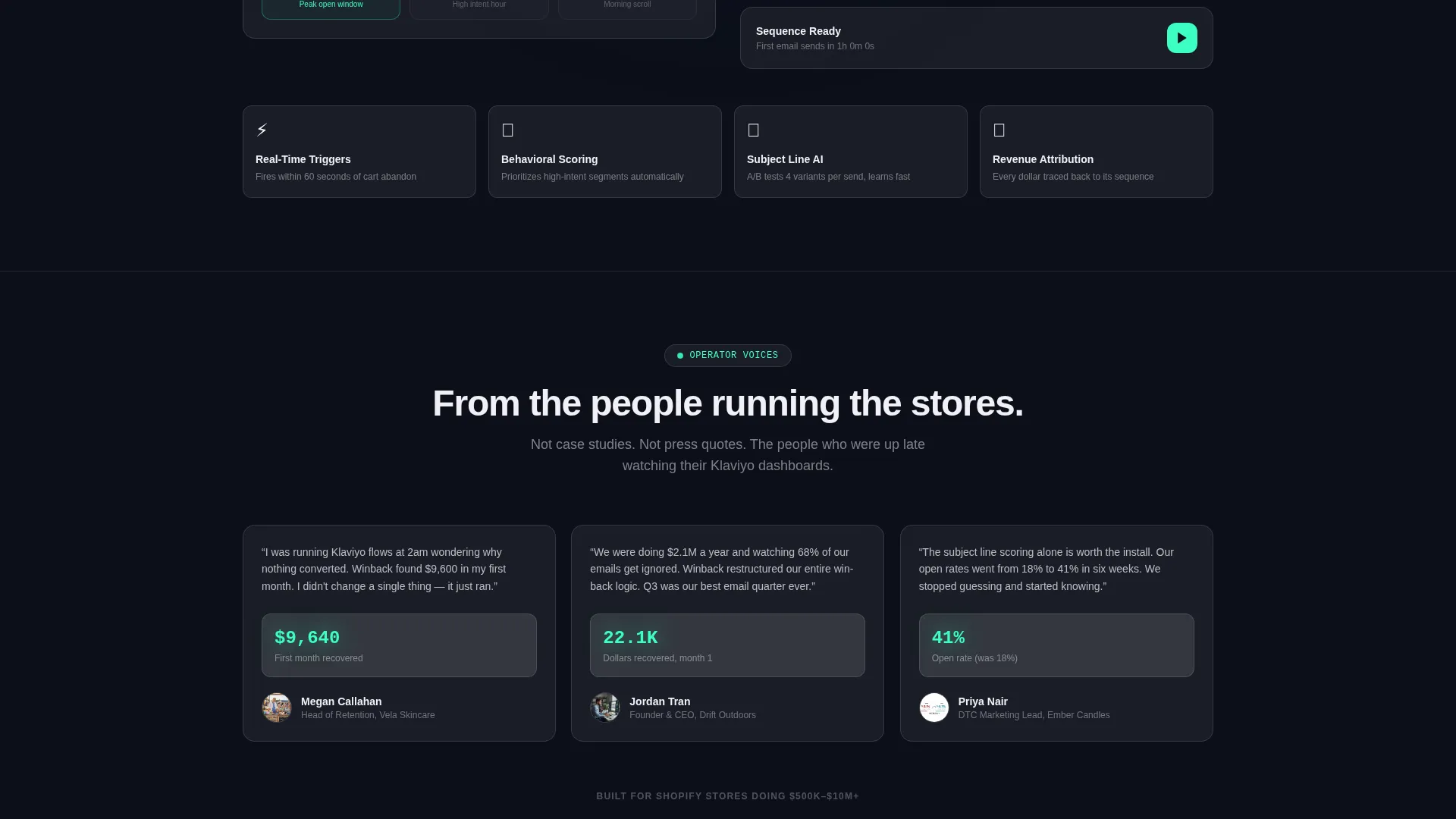The height and width of the screenshot is (819, 1456).
Task: Click the 'Open rate (was 18%)' caption
Action: pyautogui.click(x=974, y=658)
